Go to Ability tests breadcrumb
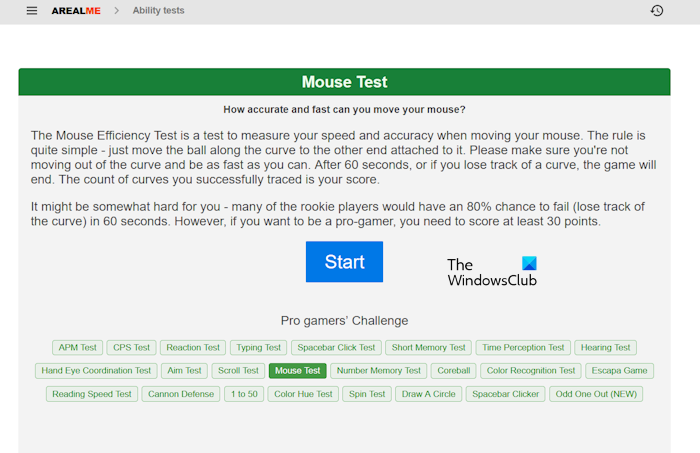 pos(158,11)
